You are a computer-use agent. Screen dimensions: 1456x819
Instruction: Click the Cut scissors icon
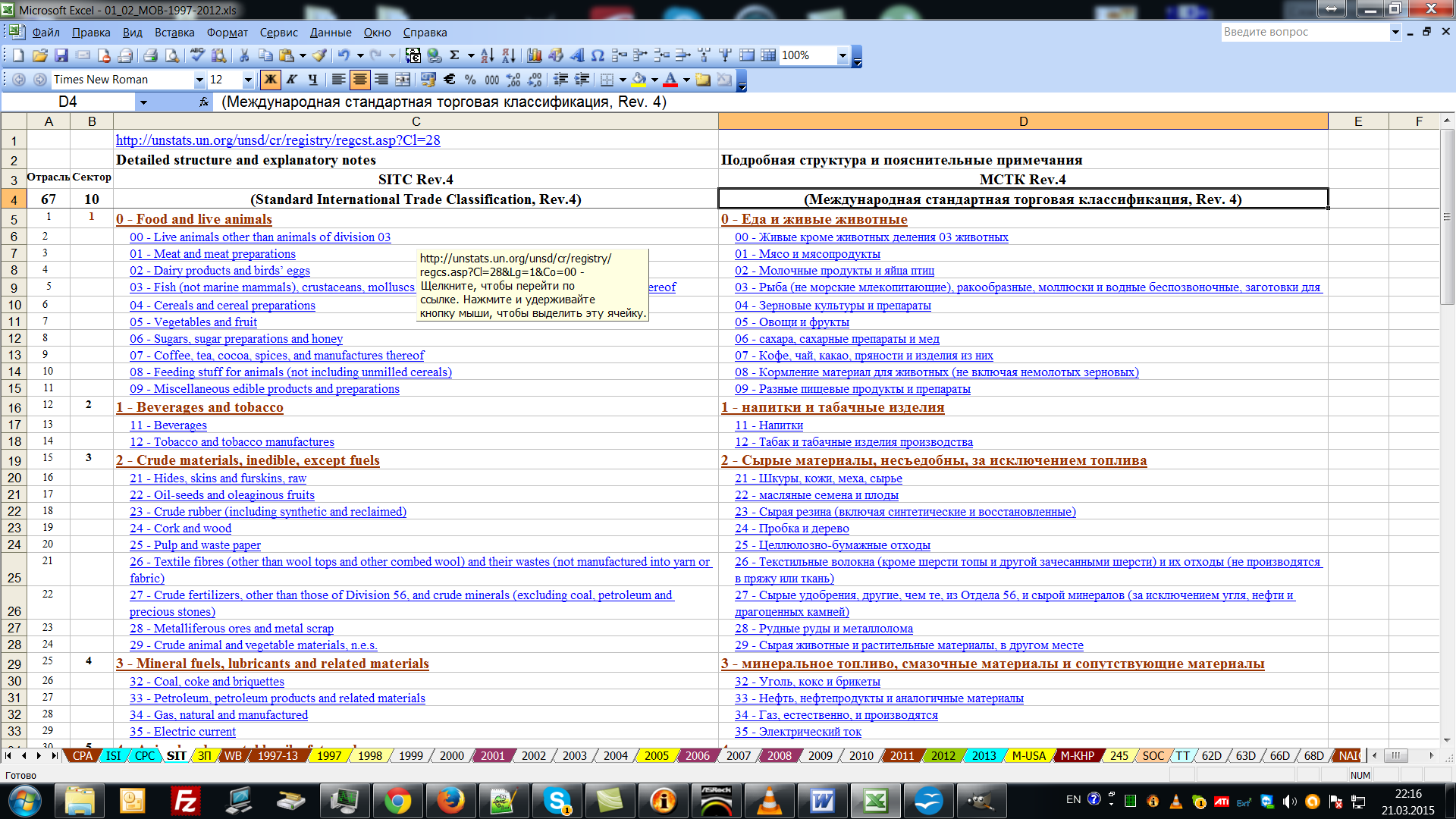coord(244,55)
